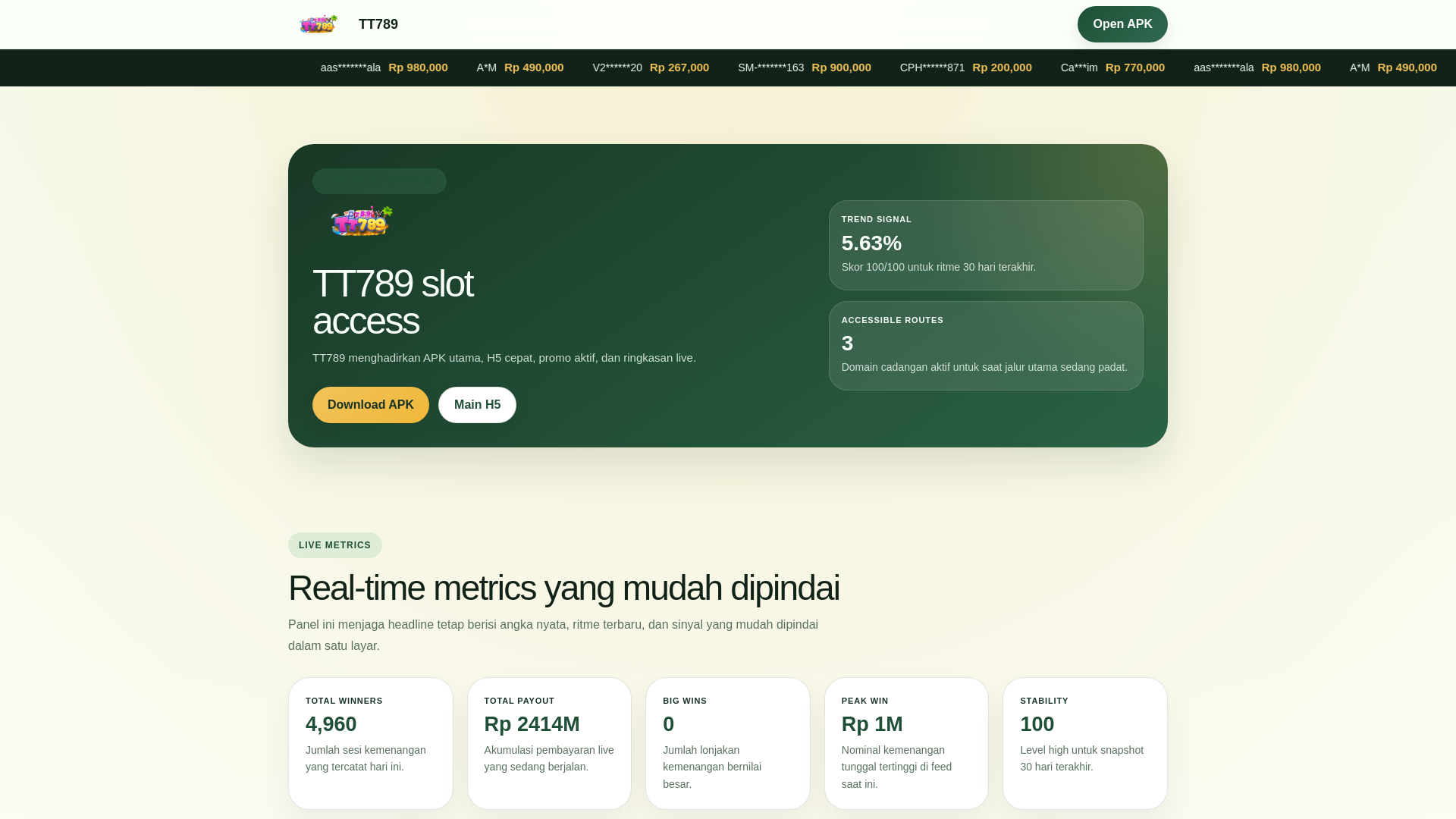This screenshot has height=819, width=1456.
Task: Select the Total Payout Rp 2414M card
Action: (549, 743)
